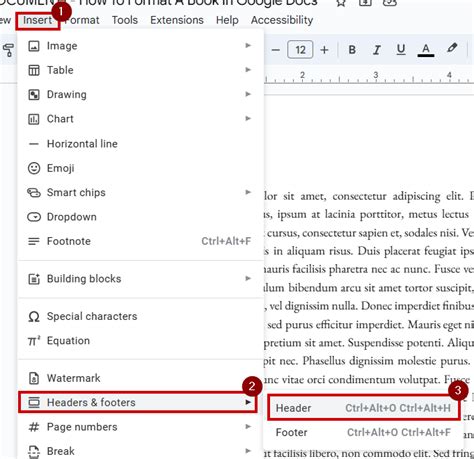
Task: Click the Equation pi icon
Action: pyautogui.click(x=34, y=341)
